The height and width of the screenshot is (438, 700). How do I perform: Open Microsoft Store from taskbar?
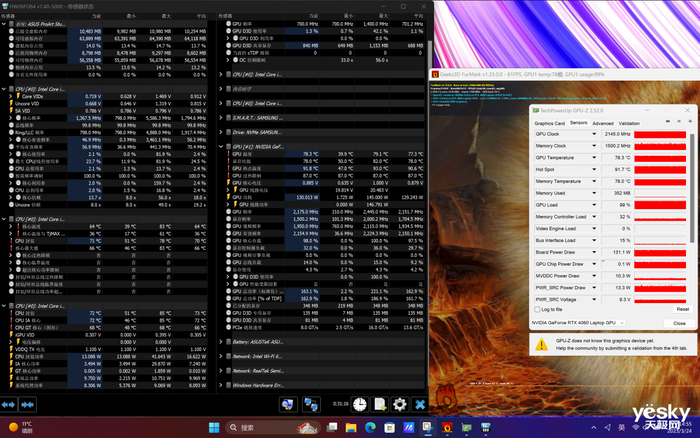click(389, 428)
